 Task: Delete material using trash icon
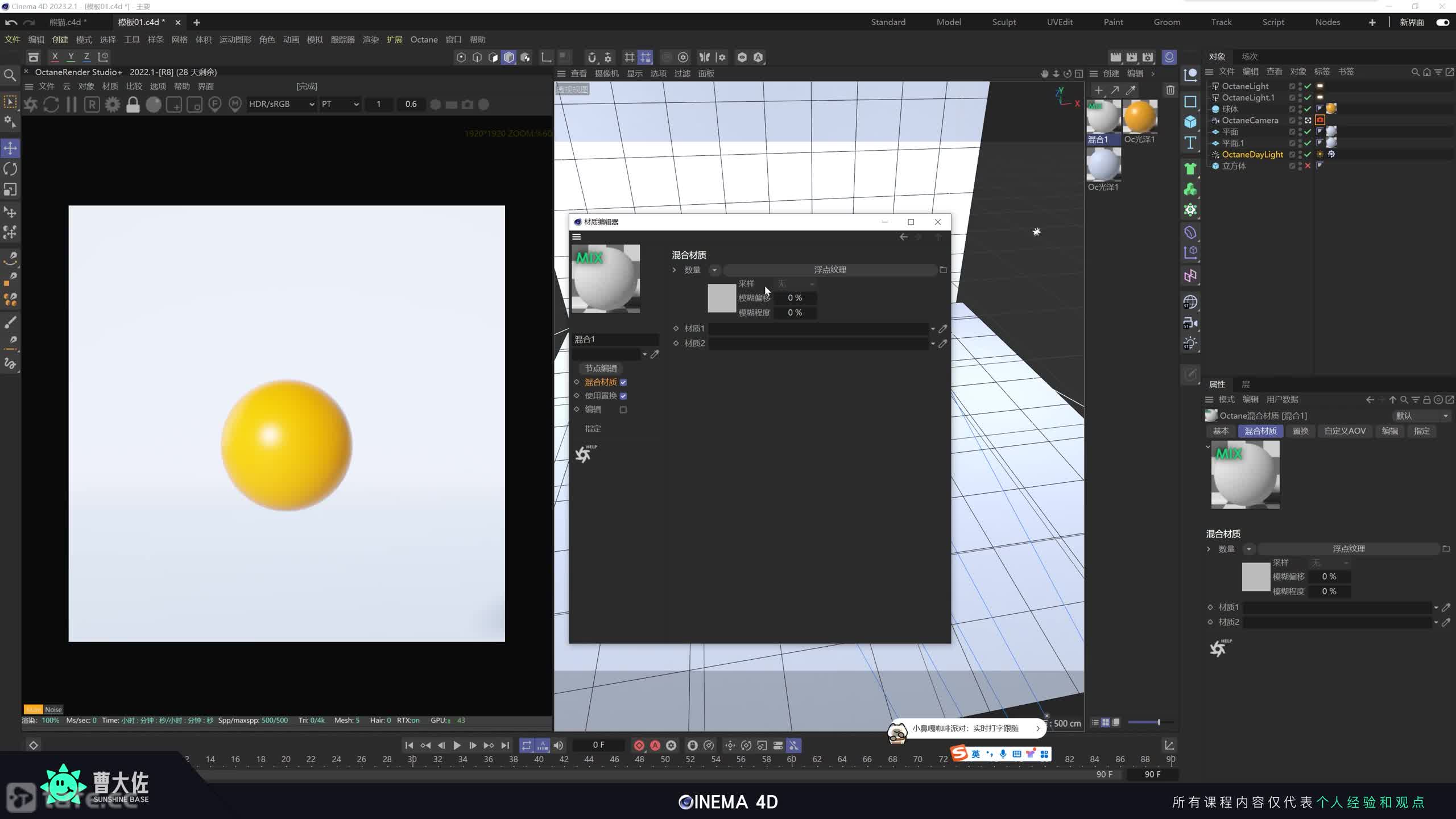1170,90
